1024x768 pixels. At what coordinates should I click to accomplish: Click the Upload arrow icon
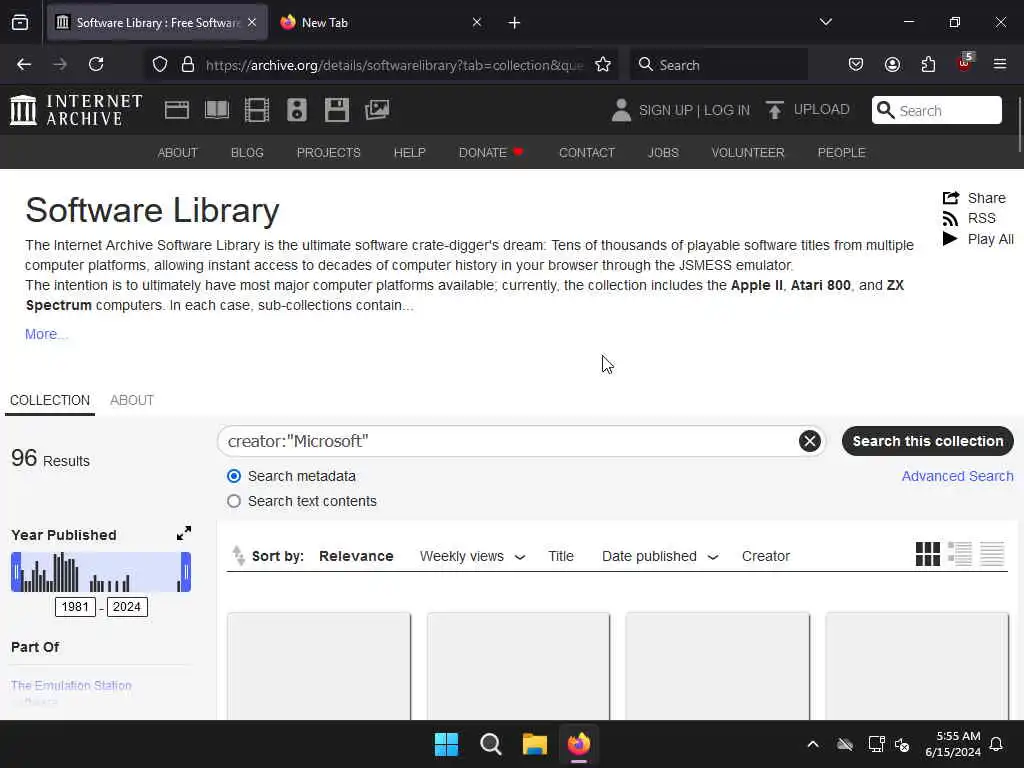coord(775,110)
